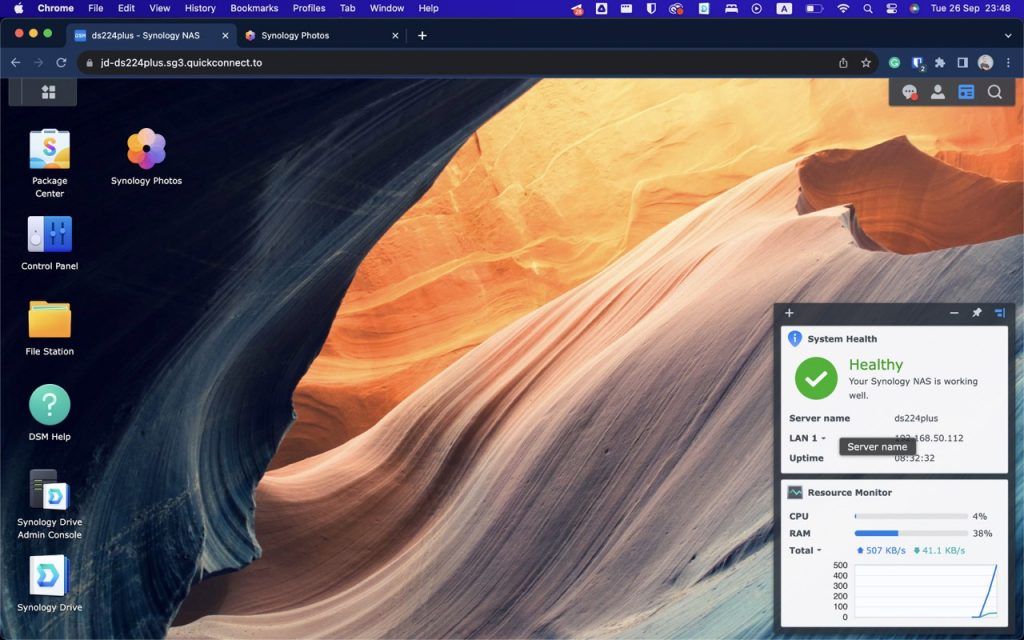Open the File menu

(x=95, y=8)
